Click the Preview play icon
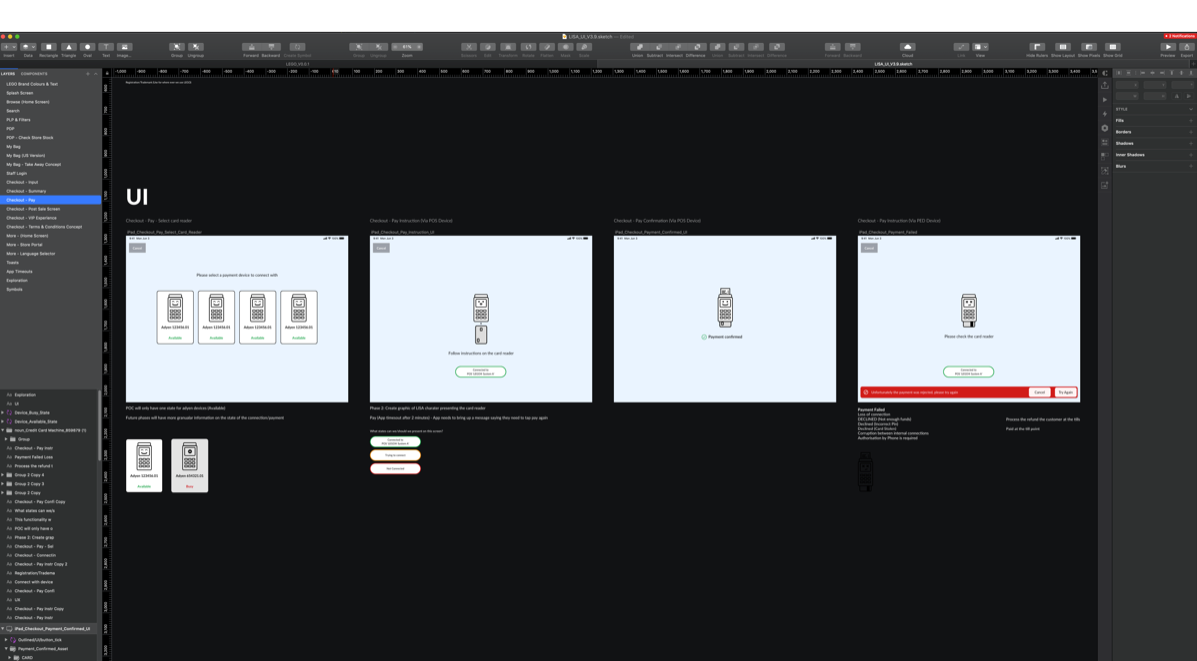This screenshot has width=1197, height=661. 1168,47
